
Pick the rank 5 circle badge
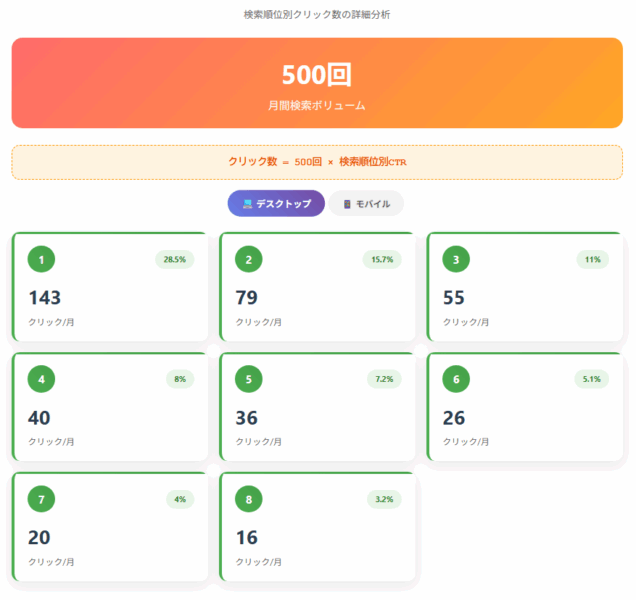[x=249, y=379]
